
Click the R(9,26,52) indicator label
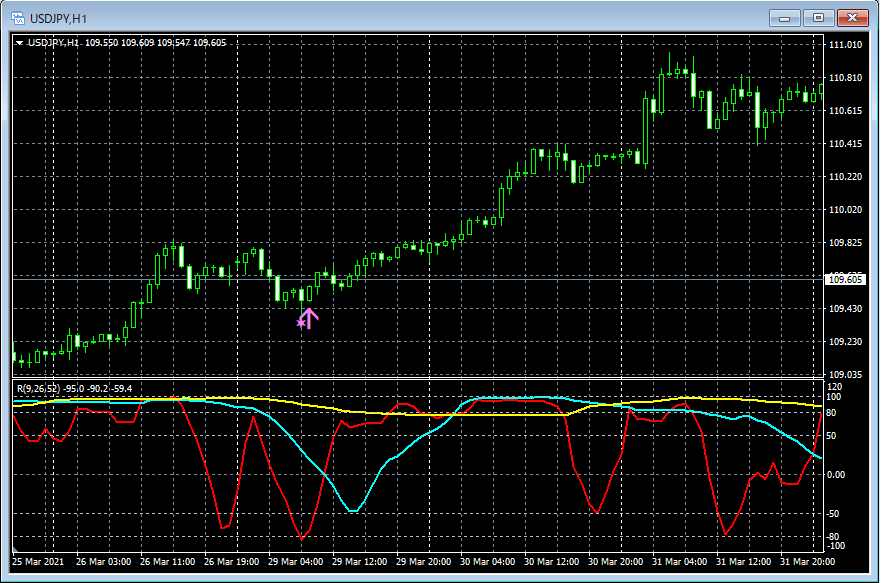pyautogui.click(x=37, y=388)
